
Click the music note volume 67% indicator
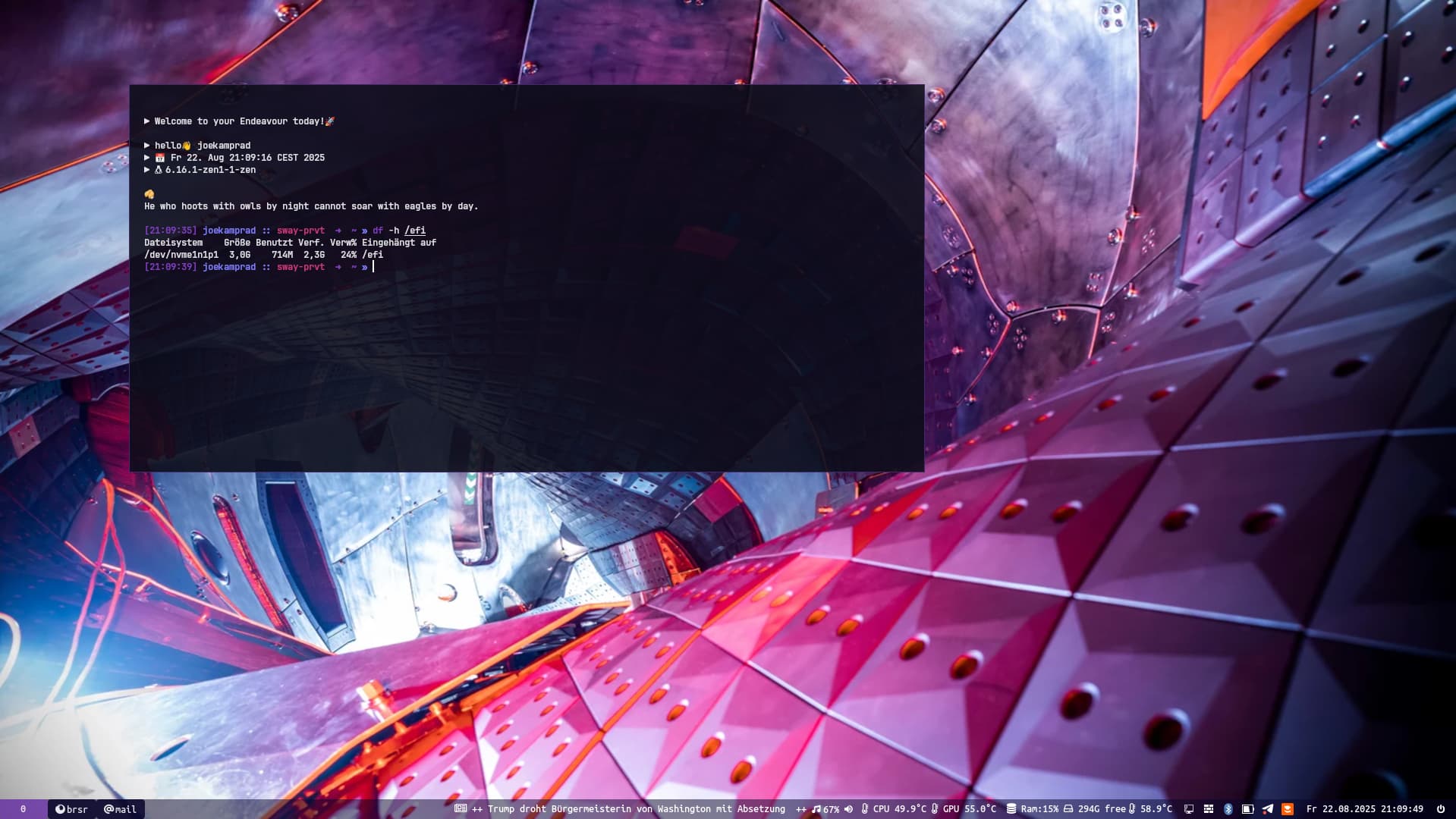(825, 809)
